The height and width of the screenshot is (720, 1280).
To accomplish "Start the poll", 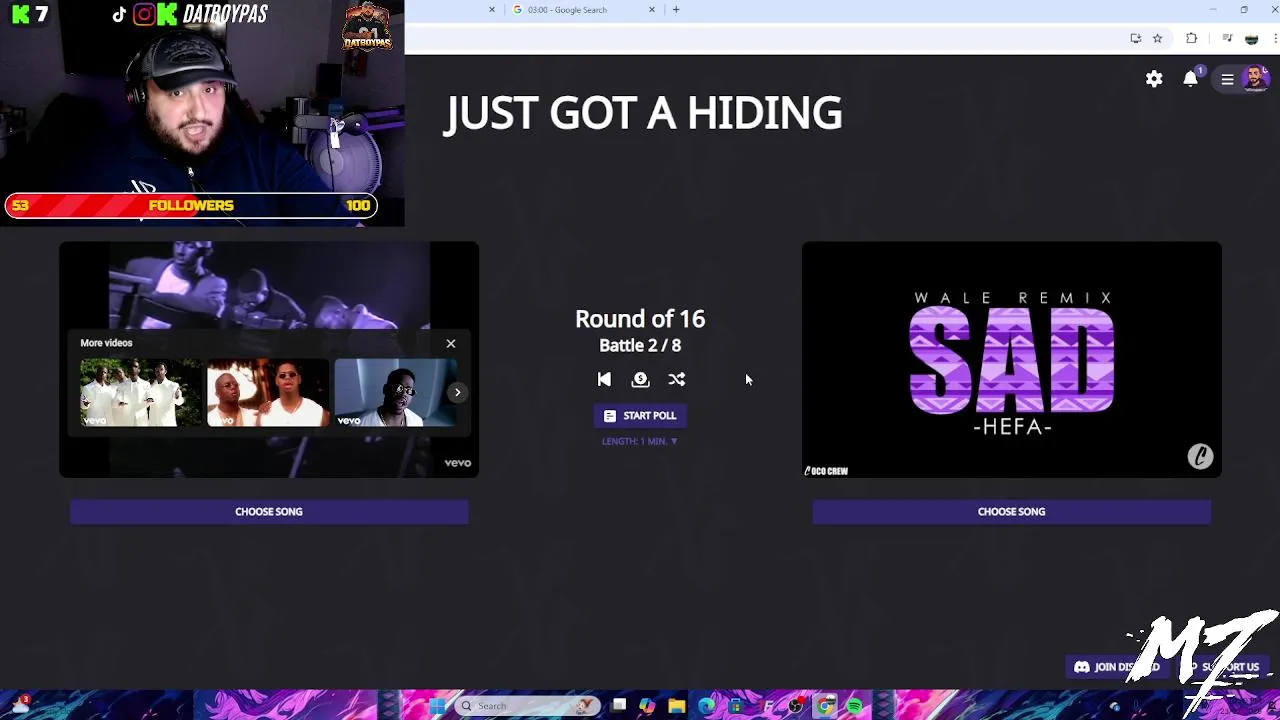I will 640,416.
